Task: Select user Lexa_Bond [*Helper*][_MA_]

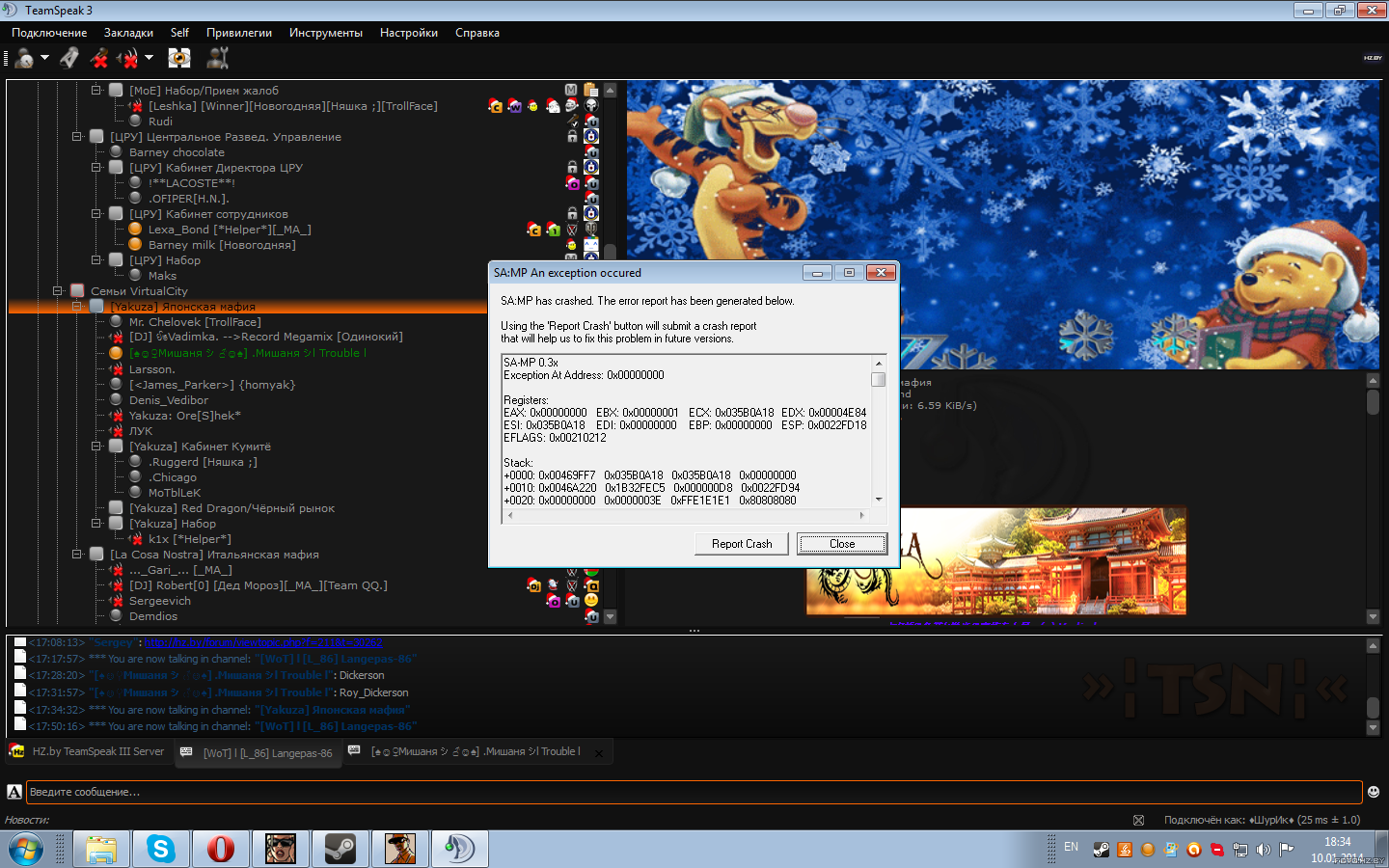Action: point(230,230)
